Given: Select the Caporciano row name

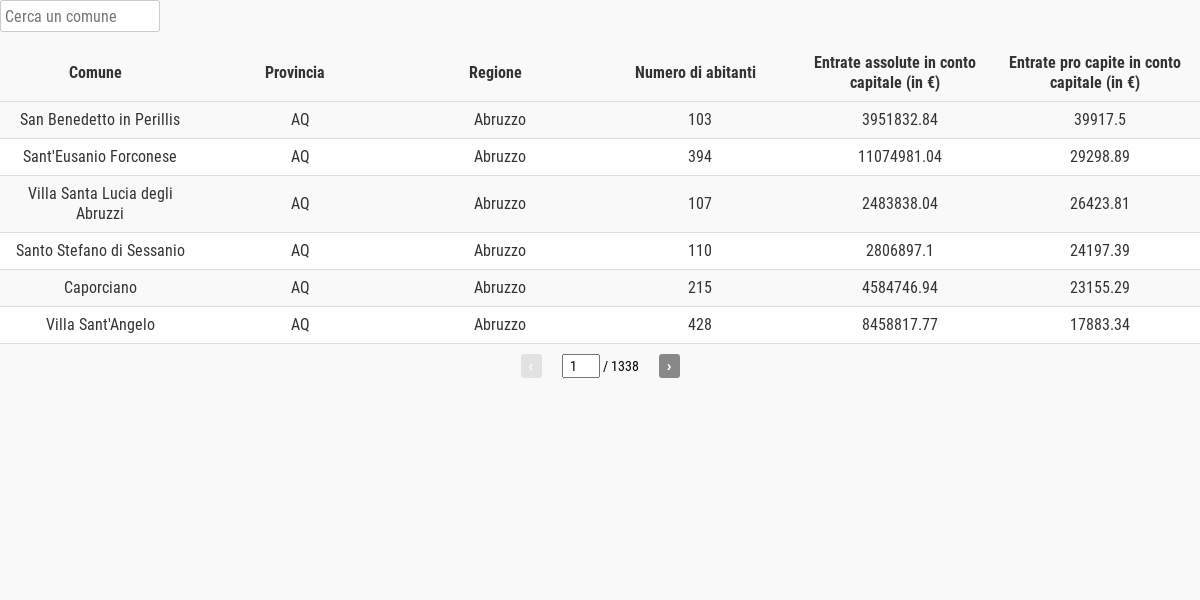Looking at the screenshot, I should (x=100, y=288).
